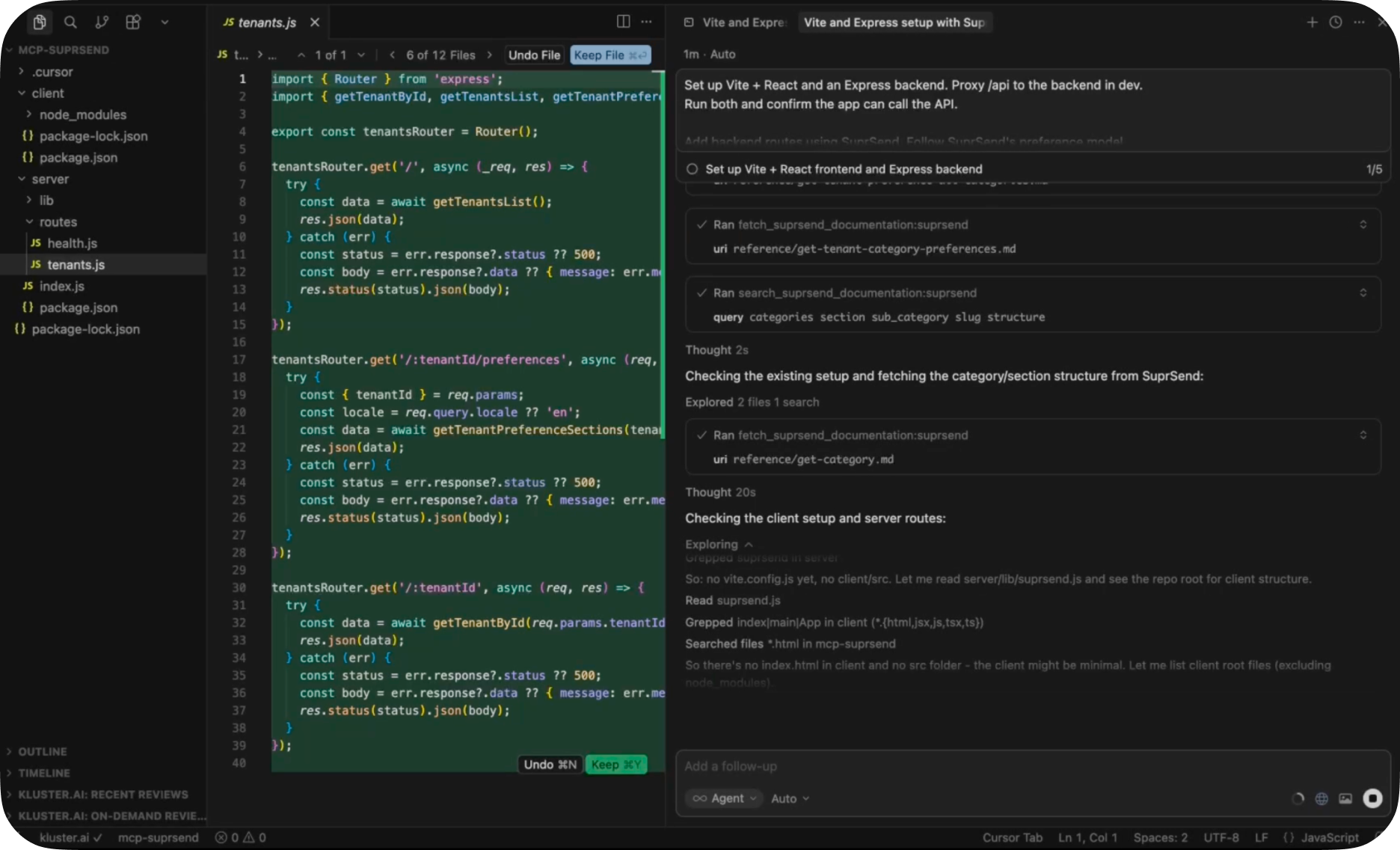Open the Explorer files icon
This screenshot has height=850, width=1400.
tap(40, 22)
